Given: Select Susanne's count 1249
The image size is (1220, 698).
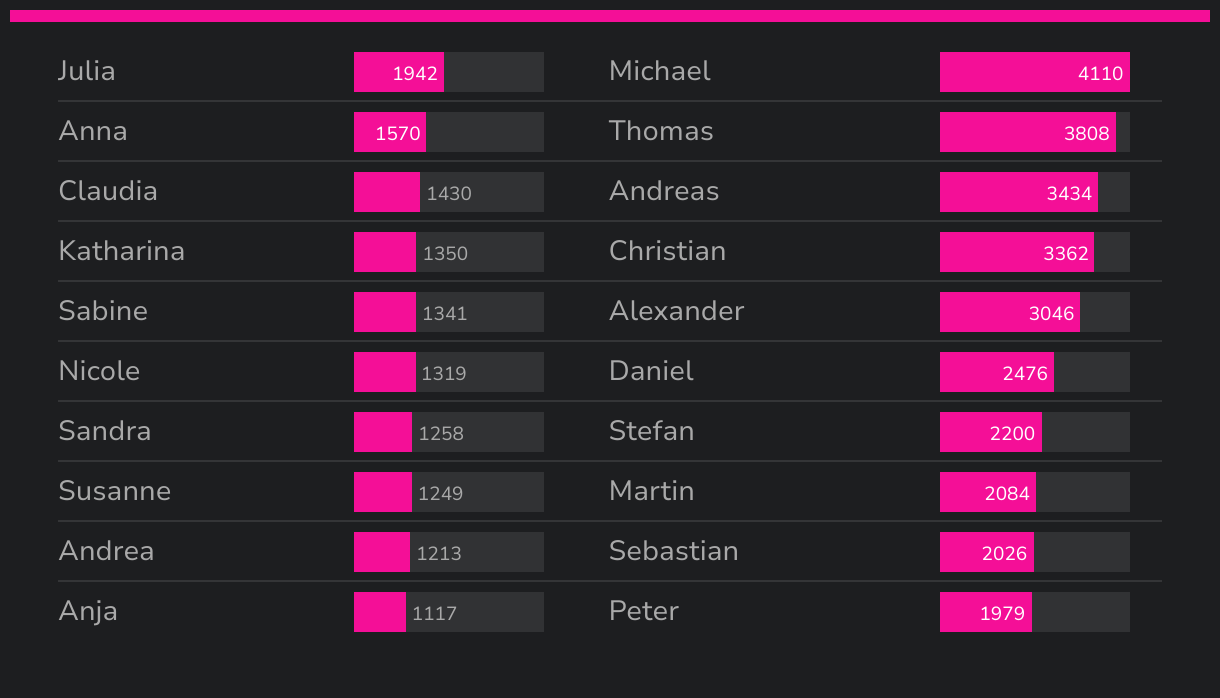Looking at the screenshot, I should (441, 493).
